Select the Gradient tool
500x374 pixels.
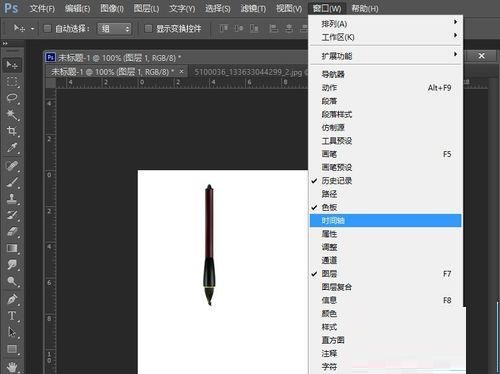(12, 248)
